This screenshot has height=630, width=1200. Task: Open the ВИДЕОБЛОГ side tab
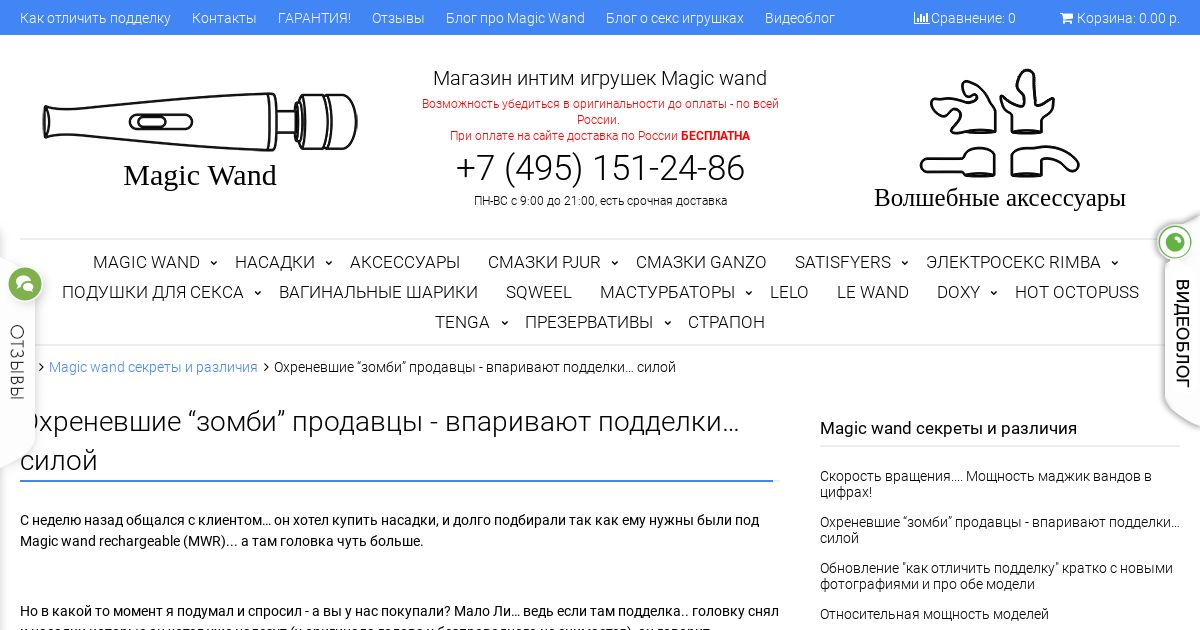[1182, 333]
